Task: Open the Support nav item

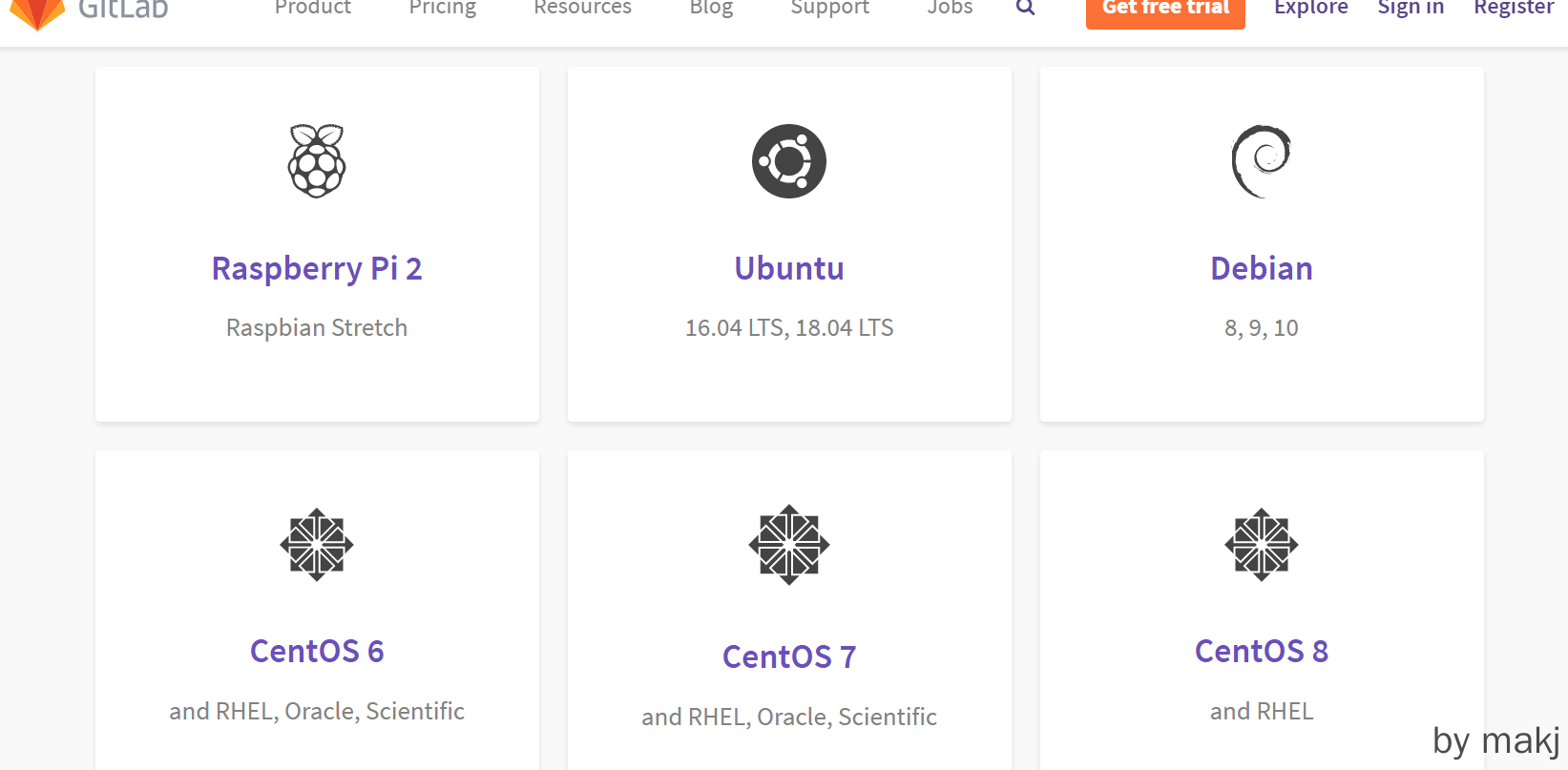Action: 829,8
